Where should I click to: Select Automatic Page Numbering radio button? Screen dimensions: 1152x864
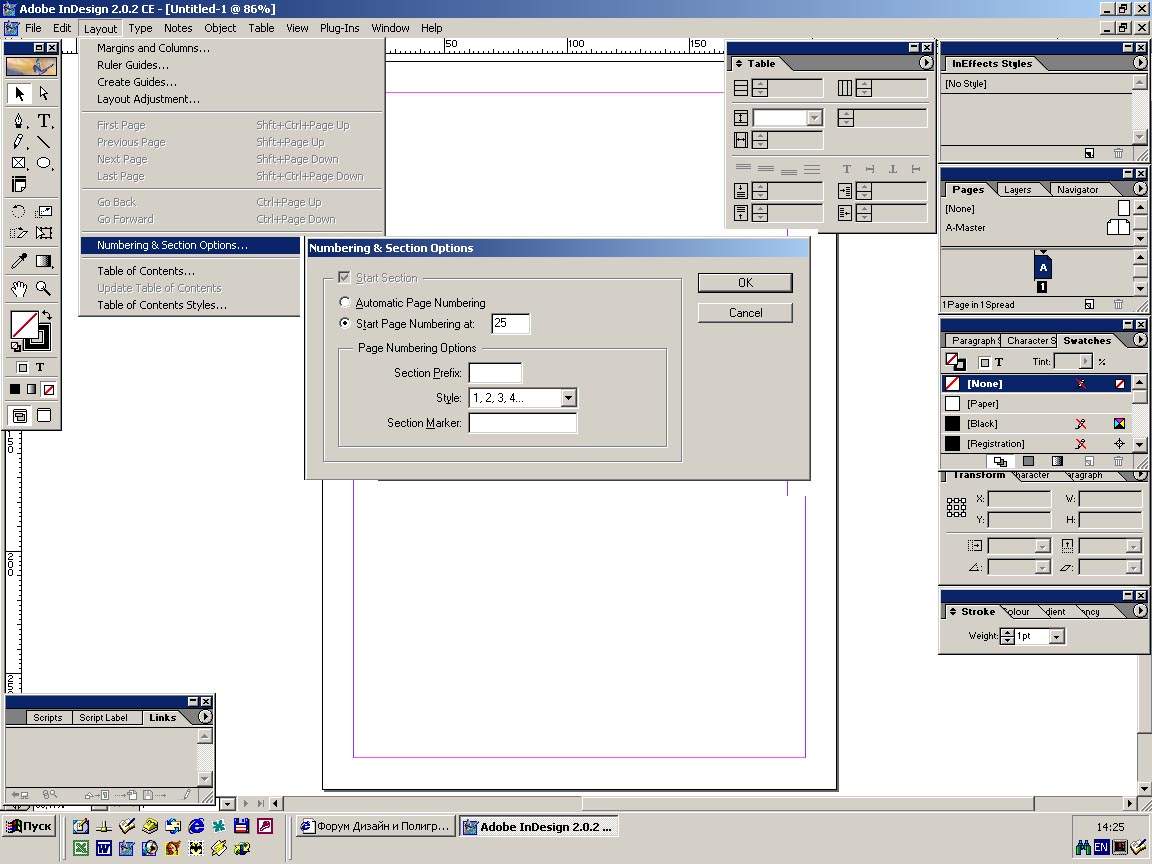[x=345, y=303]
